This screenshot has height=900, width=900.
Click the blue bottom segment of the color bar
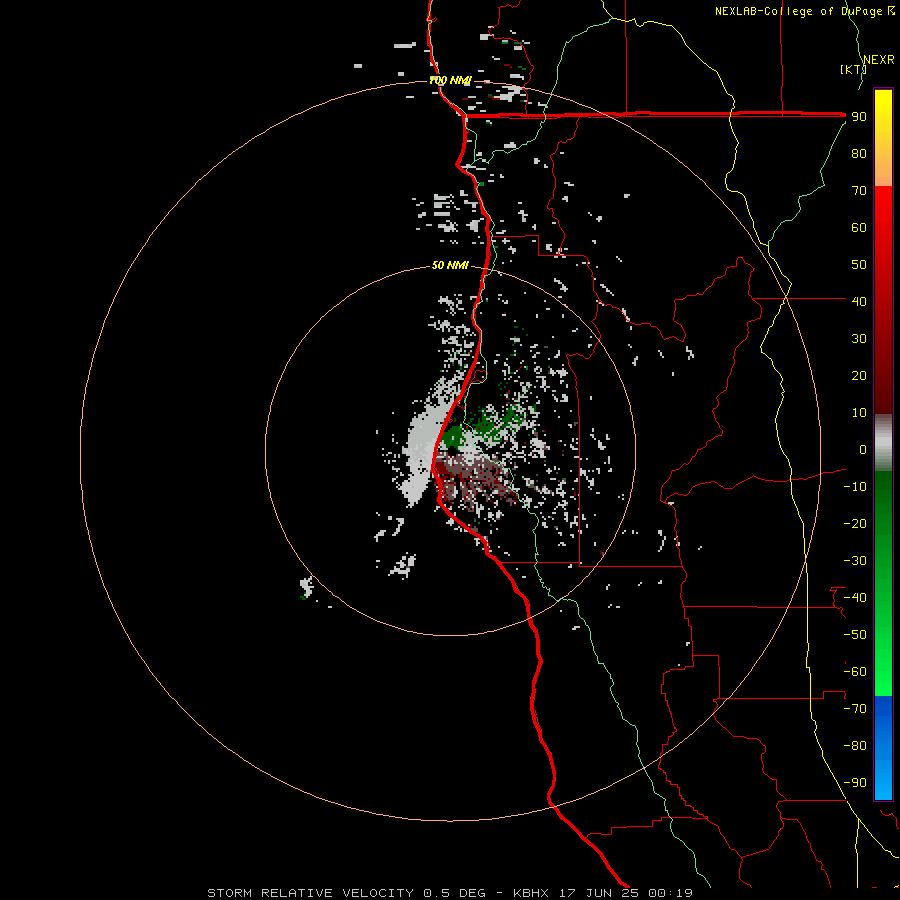(x=883, y=748)
